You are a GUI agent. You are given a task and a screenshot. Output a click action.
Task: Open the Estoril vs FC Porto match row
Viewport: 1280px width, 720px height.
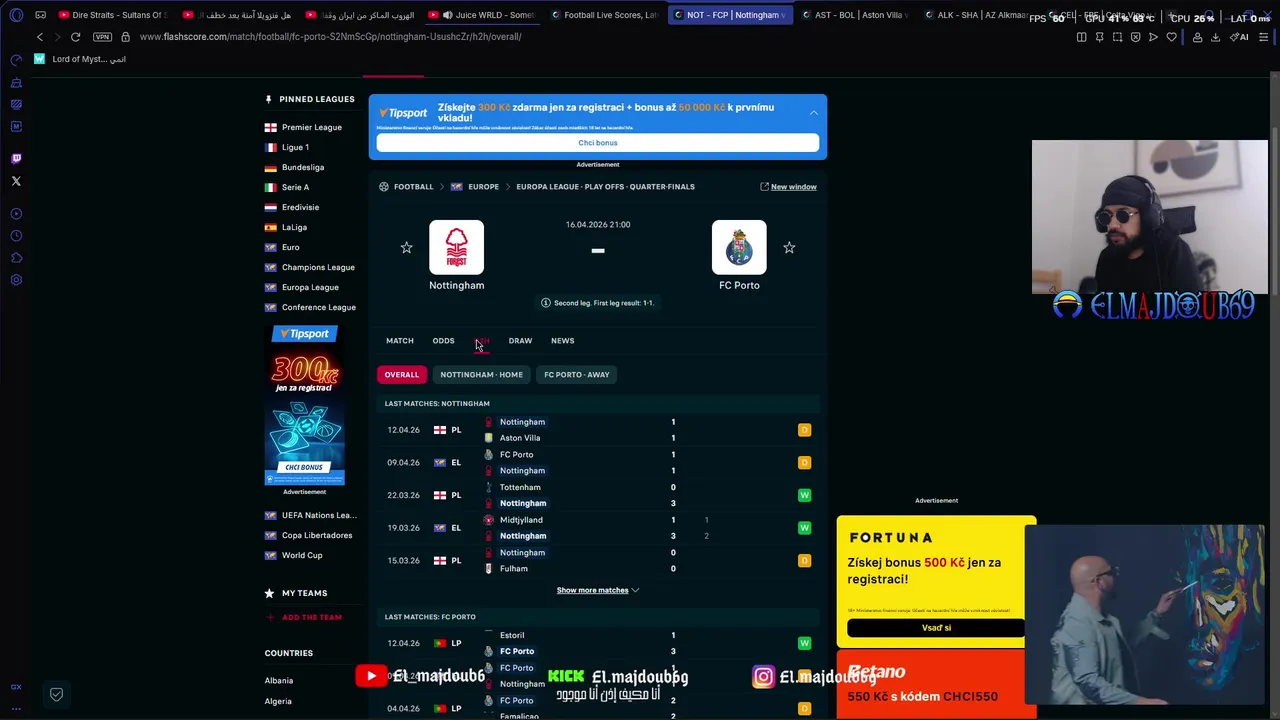tap(598, 643)
